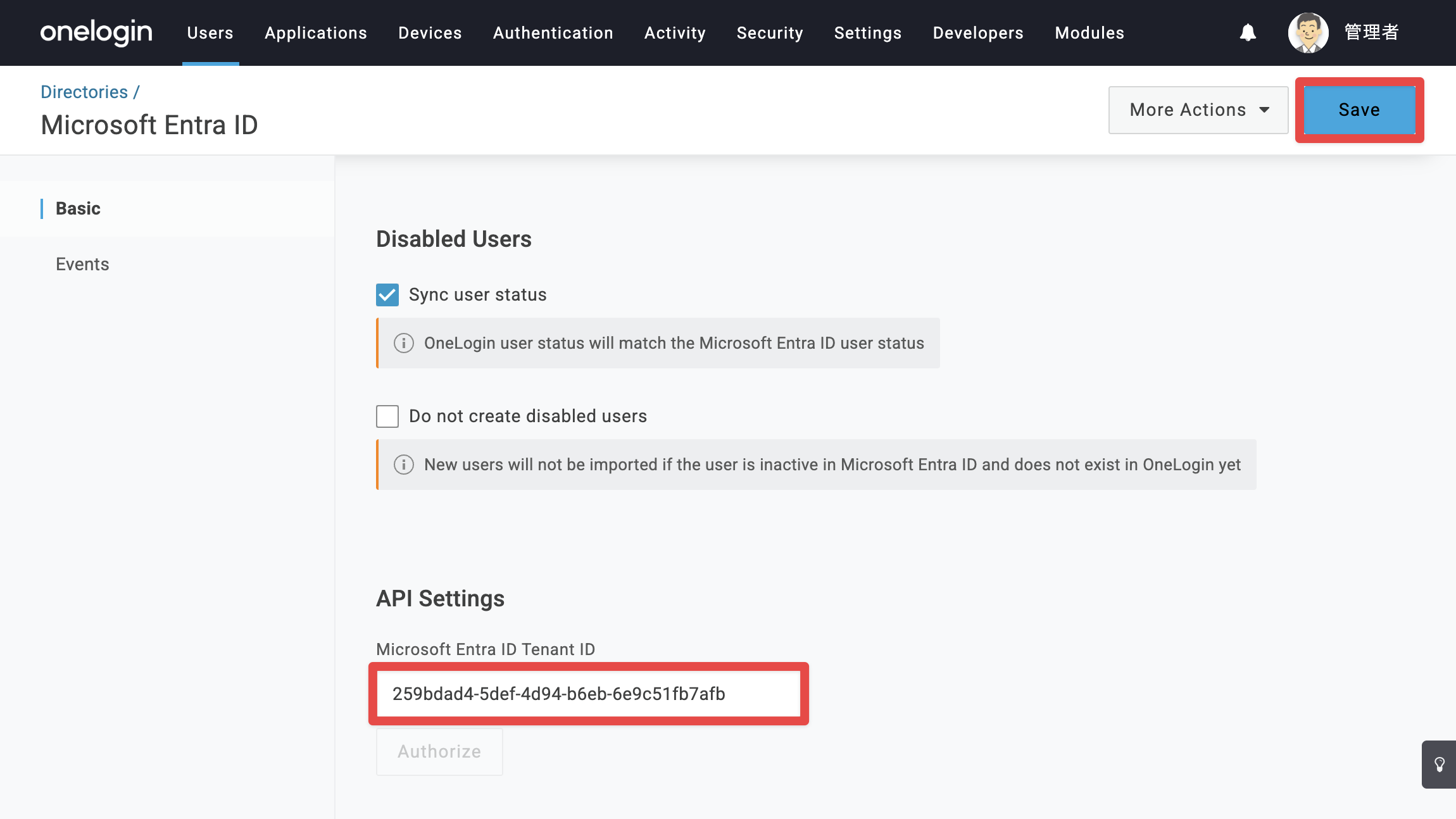
Task: Switch to the Events side tab
Action: (x=167, y=265)
